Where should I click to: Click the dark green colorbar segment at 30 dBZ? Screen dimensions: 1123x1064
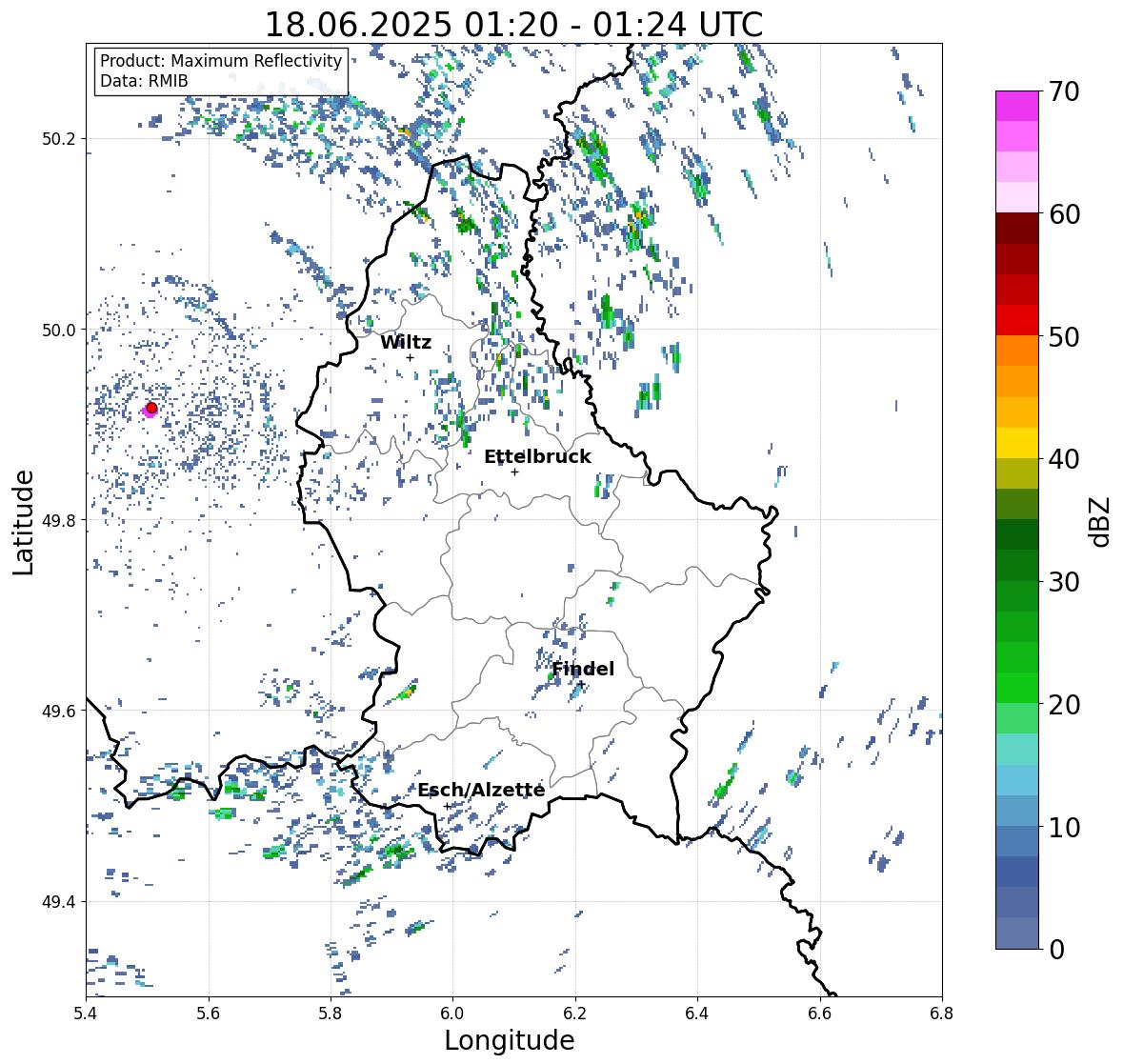pos(1017,566)
